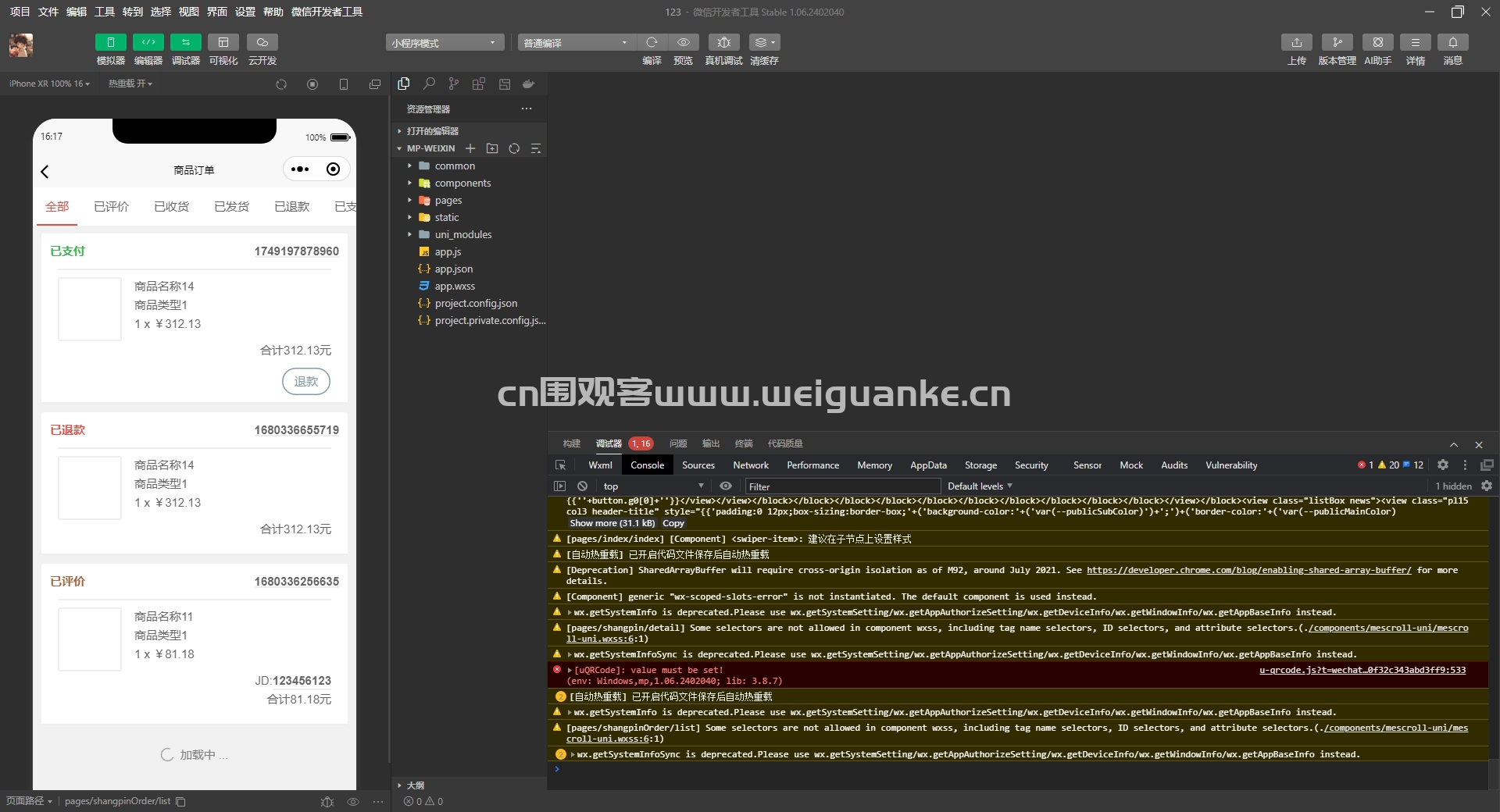Open the 设置 menu
This screenshot has width=1500, height=812.
[x=245, y=12]
